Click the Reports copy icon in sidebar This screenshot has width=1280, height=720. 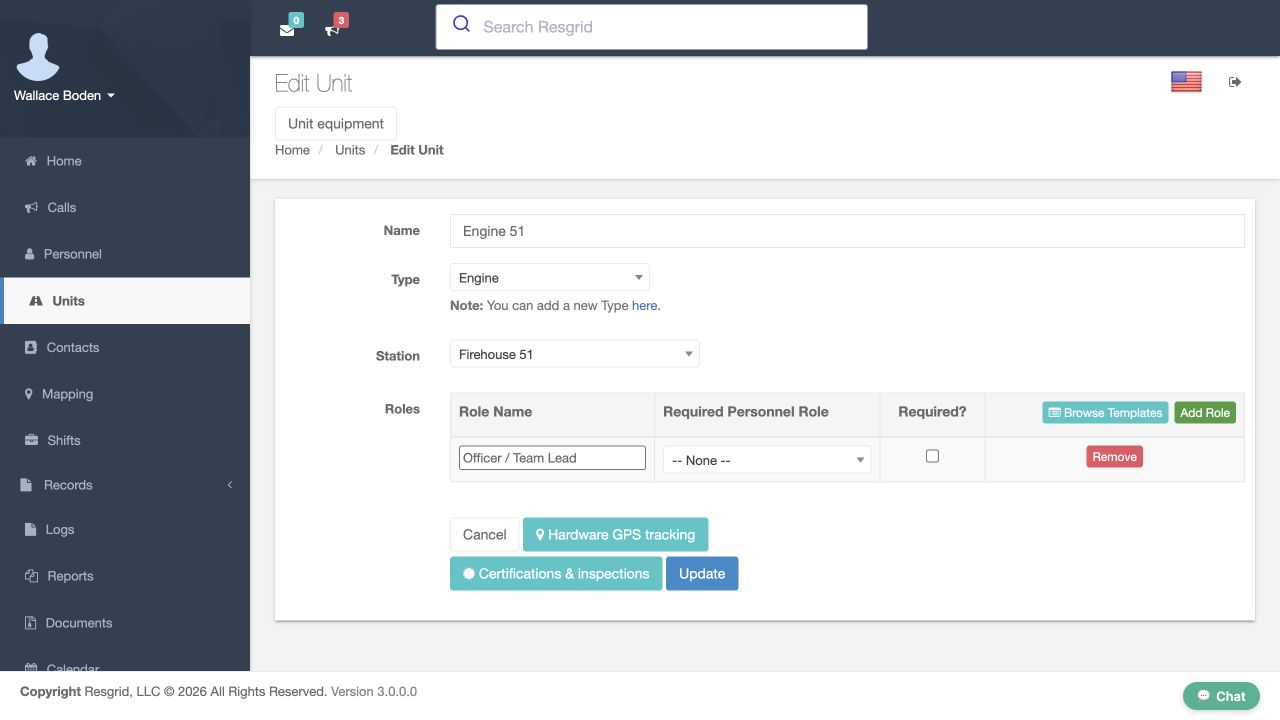point(31,576)
